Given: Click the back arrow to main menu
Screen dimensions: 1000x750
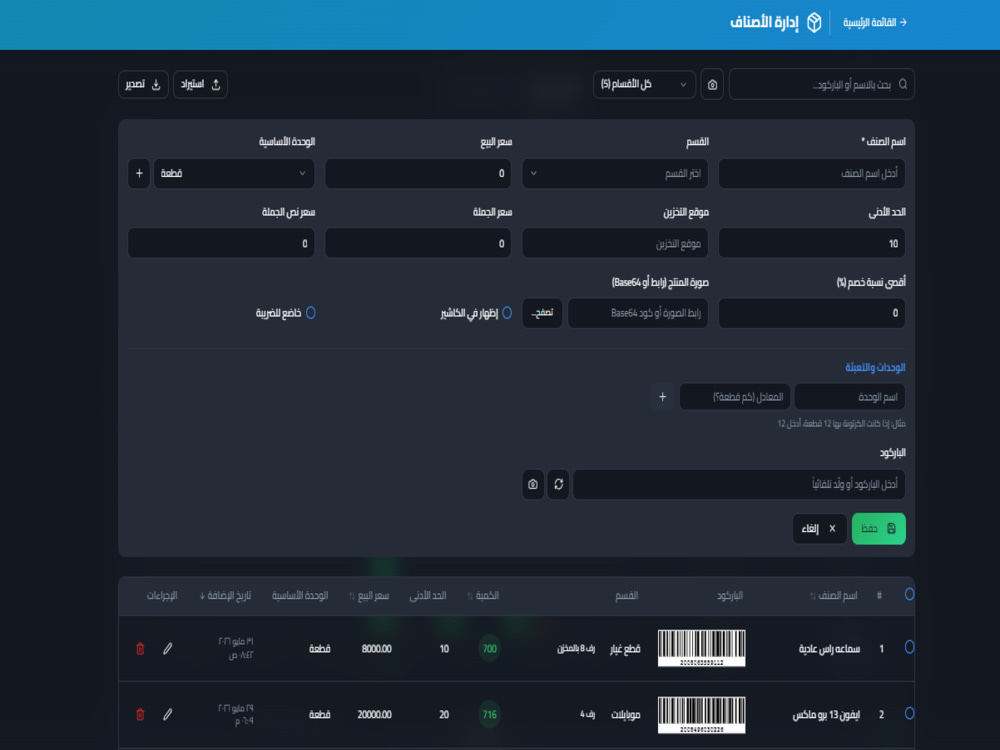Looking at the screenshot, I should [x=902, y=22].
